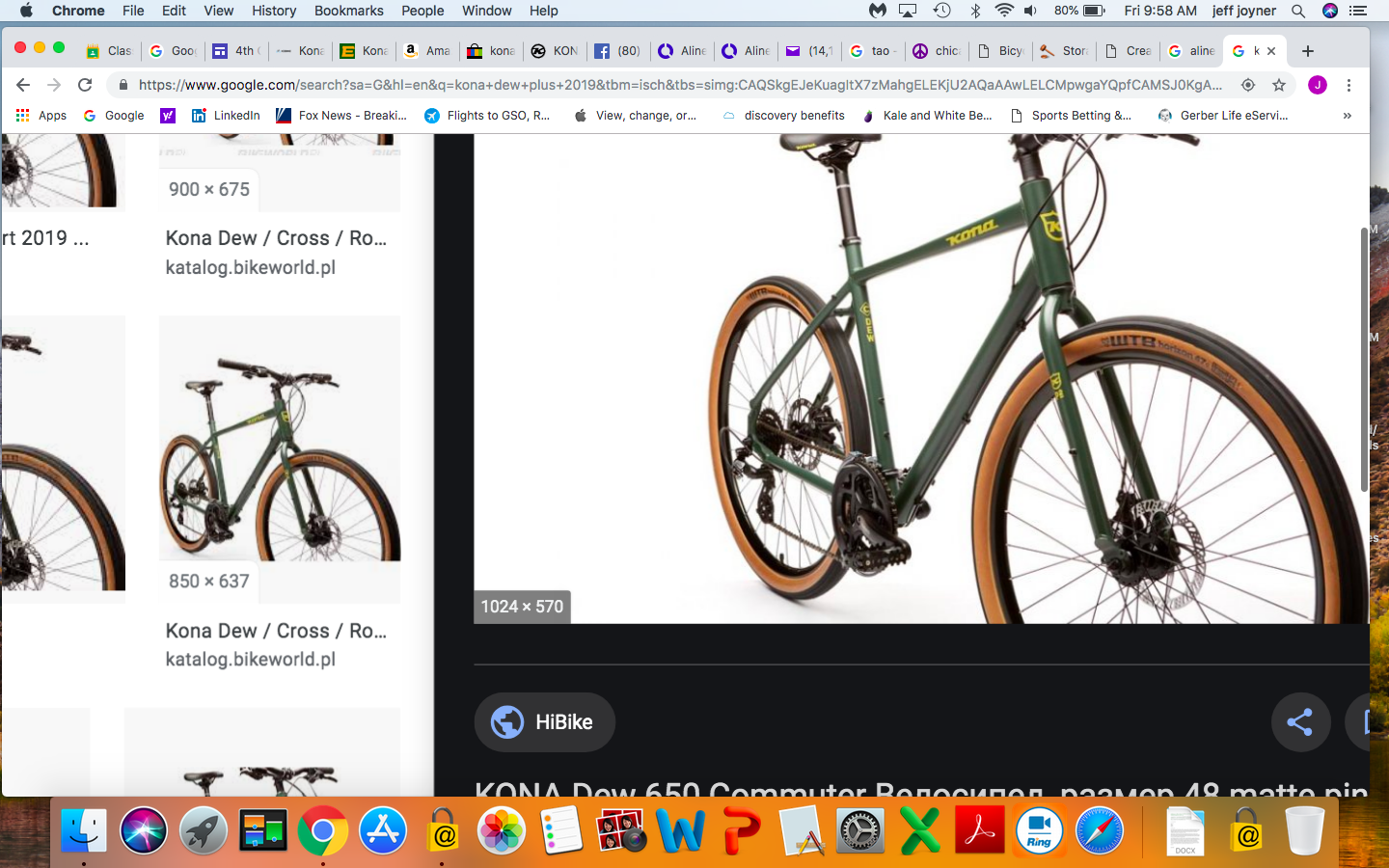Image resolution: width=1389 pixels, height=868 pixels.
Task: Open the Wi-Fi status menu
Action: [1004, 11]
